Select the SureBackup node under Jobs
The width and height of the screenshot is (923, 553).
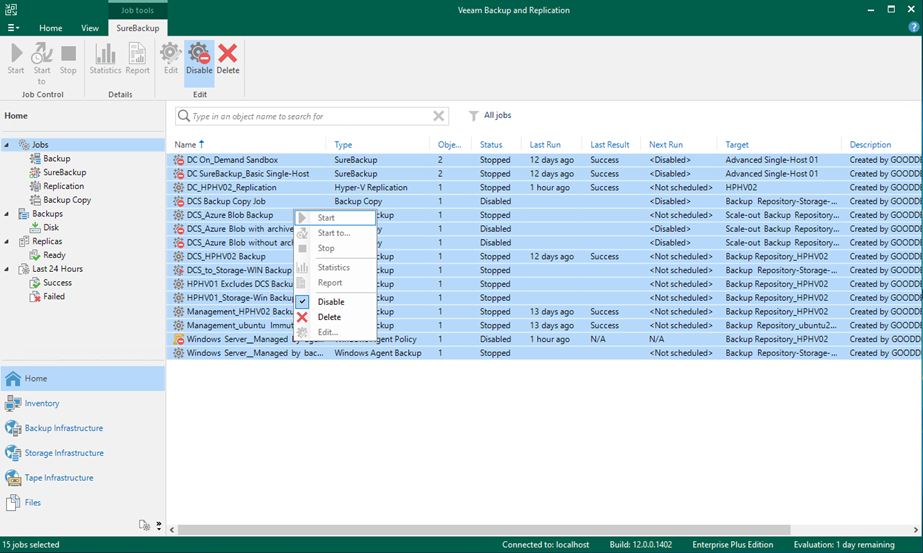pos(64,172)
